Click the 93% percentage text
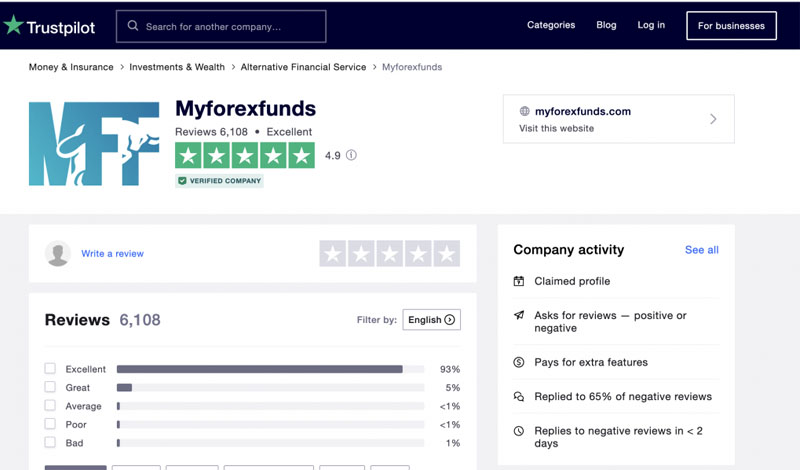This screenshot has height=470, width=800. coord(450,369)
